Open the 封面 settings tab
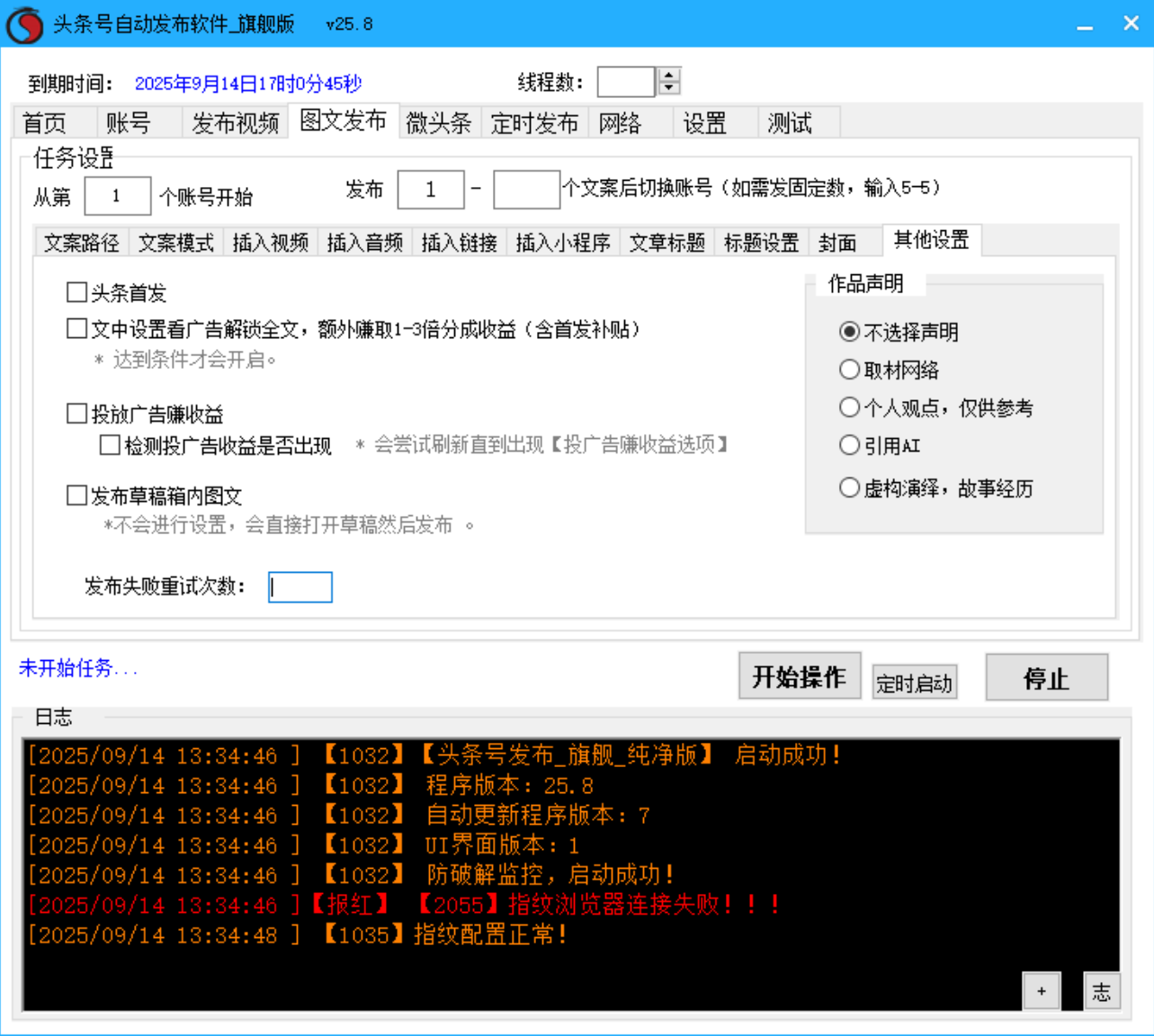1154x1036 pixels. click(837, 242)
